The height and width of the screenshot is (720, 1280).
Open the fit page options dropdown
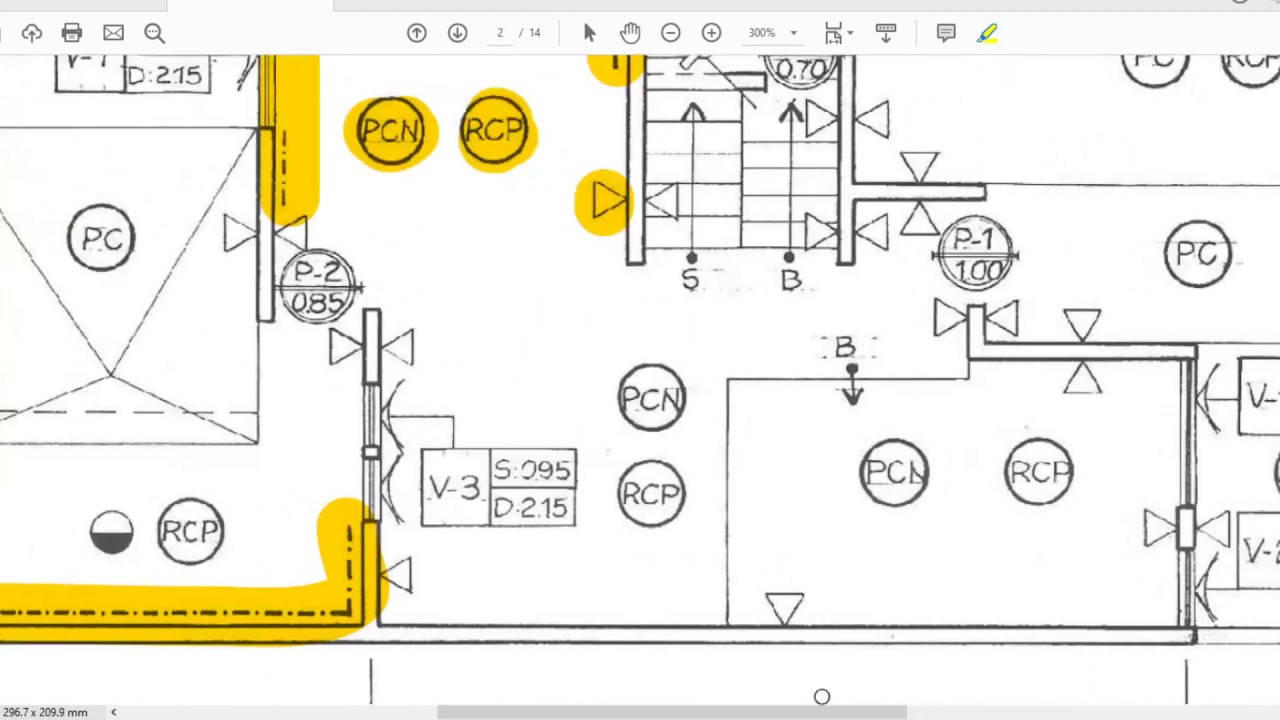tap(839, 33)
